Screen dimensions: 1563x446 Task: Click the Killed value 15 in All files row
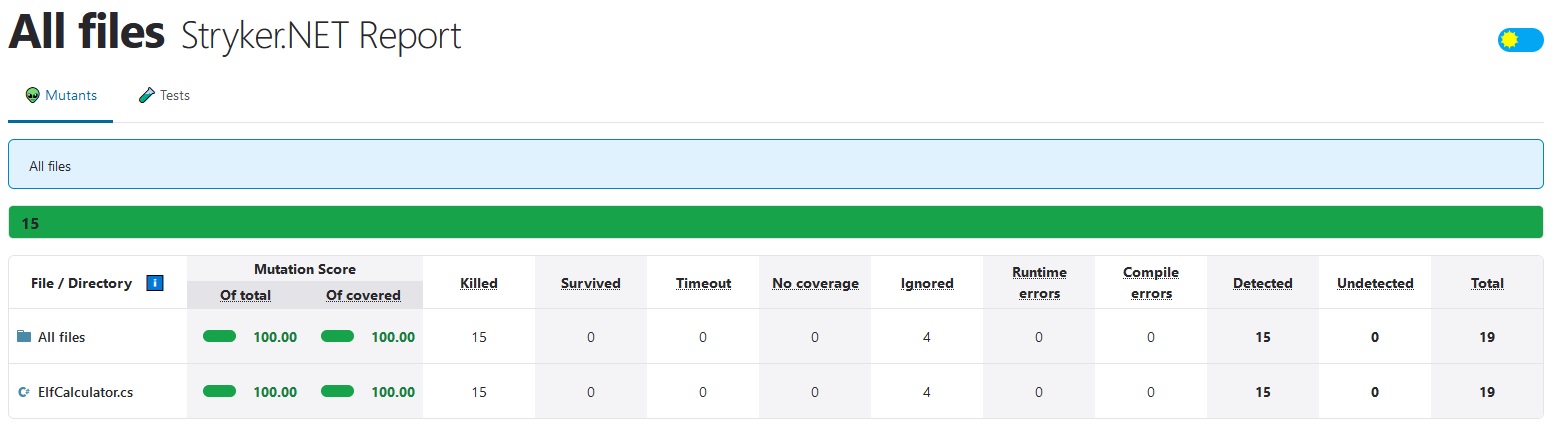click(x=479, y=337)
